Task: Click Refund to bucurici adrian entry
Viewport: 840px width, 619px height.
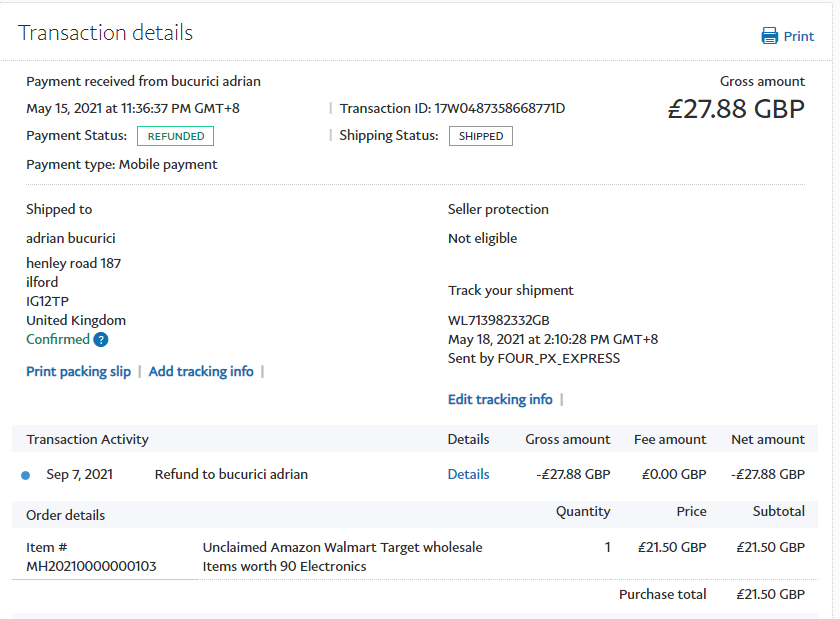Action: (x=231, y=474)
